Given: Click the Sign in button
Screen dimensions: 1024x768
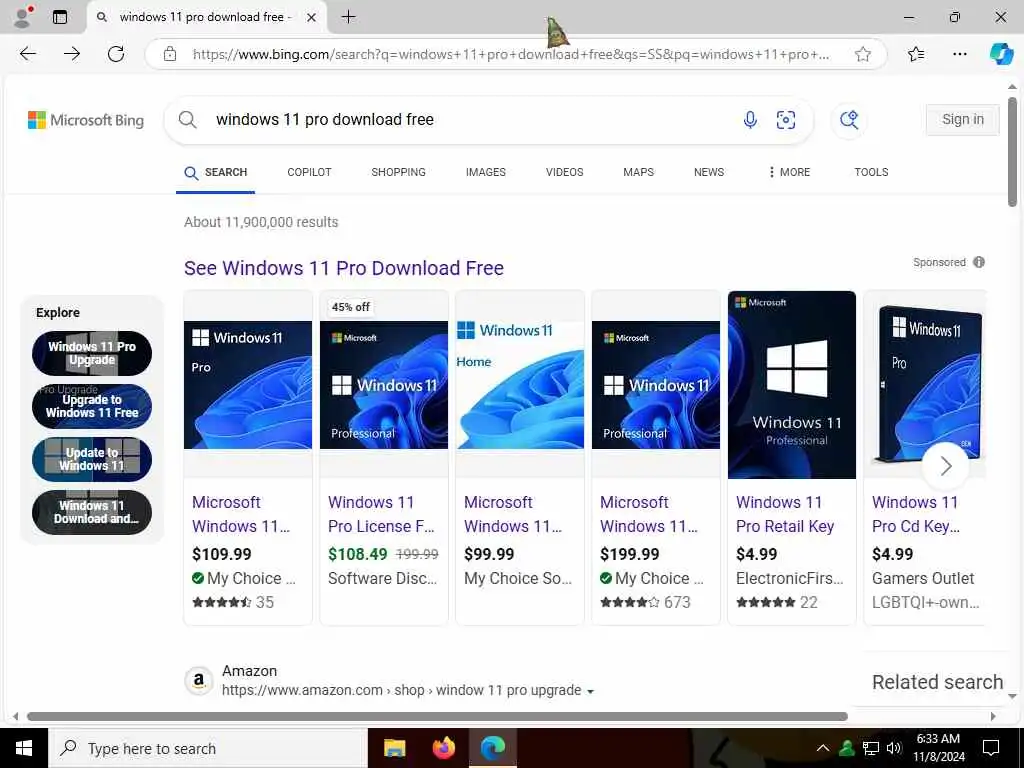Looking at the screenshot, I should point(963,120).
